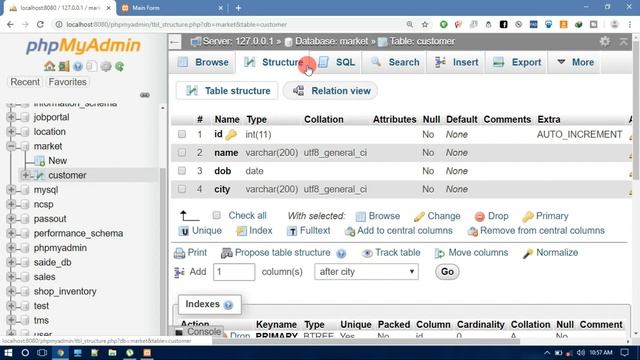Open Chrome menu three dots
The width and height of the screenshot is (640, 360).
[630, 24]
